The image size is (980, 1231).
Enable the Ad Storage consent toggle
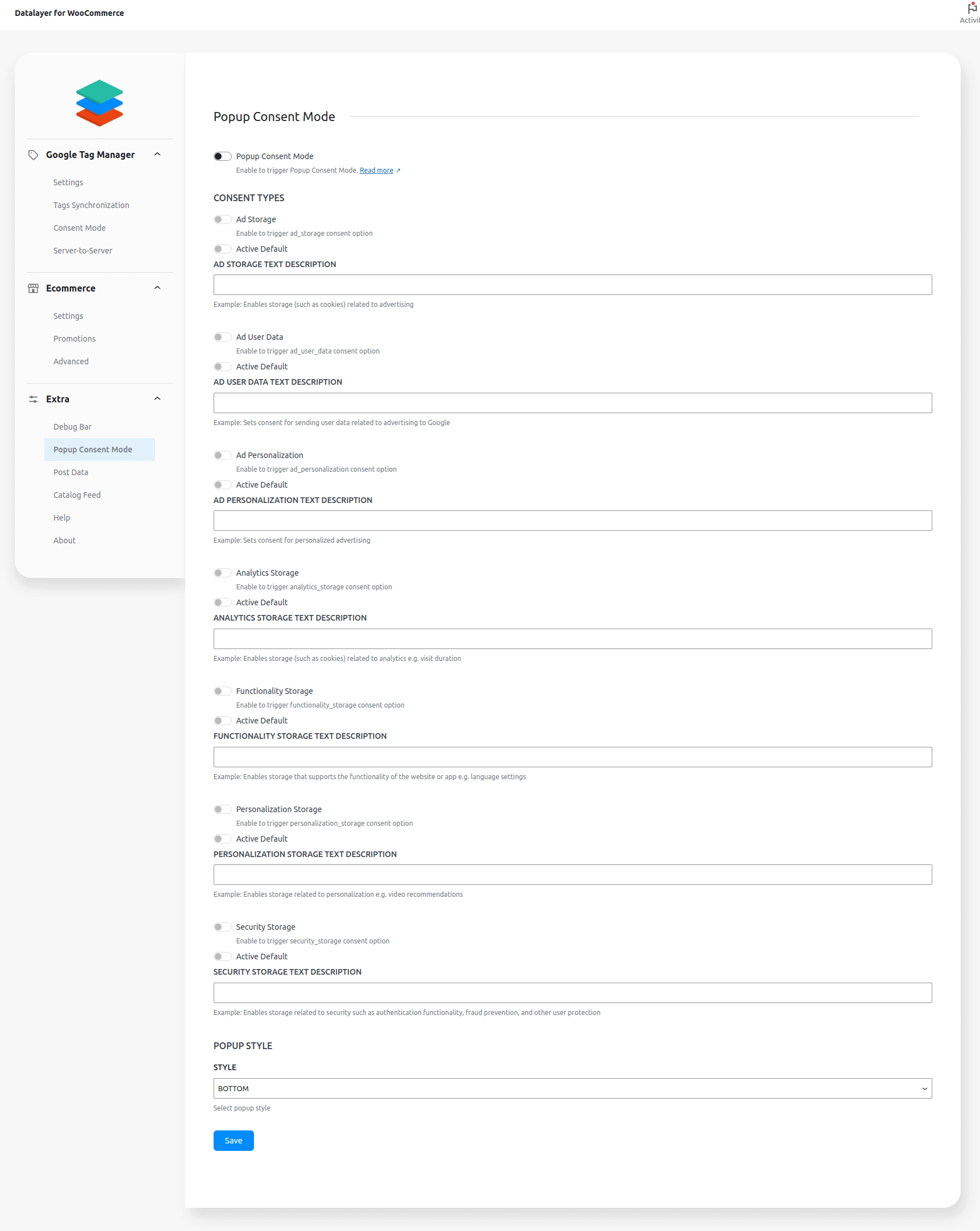223,219
